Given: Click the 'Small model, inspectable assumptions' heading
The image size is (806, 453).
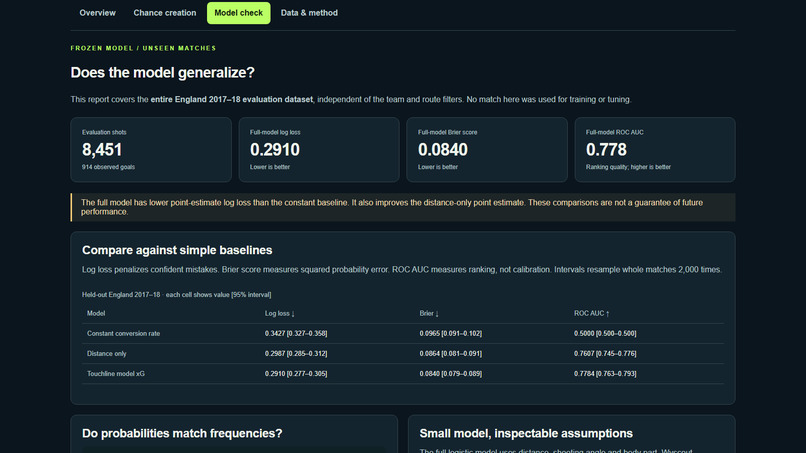Looking at the screenshot, I should [526, 433].
